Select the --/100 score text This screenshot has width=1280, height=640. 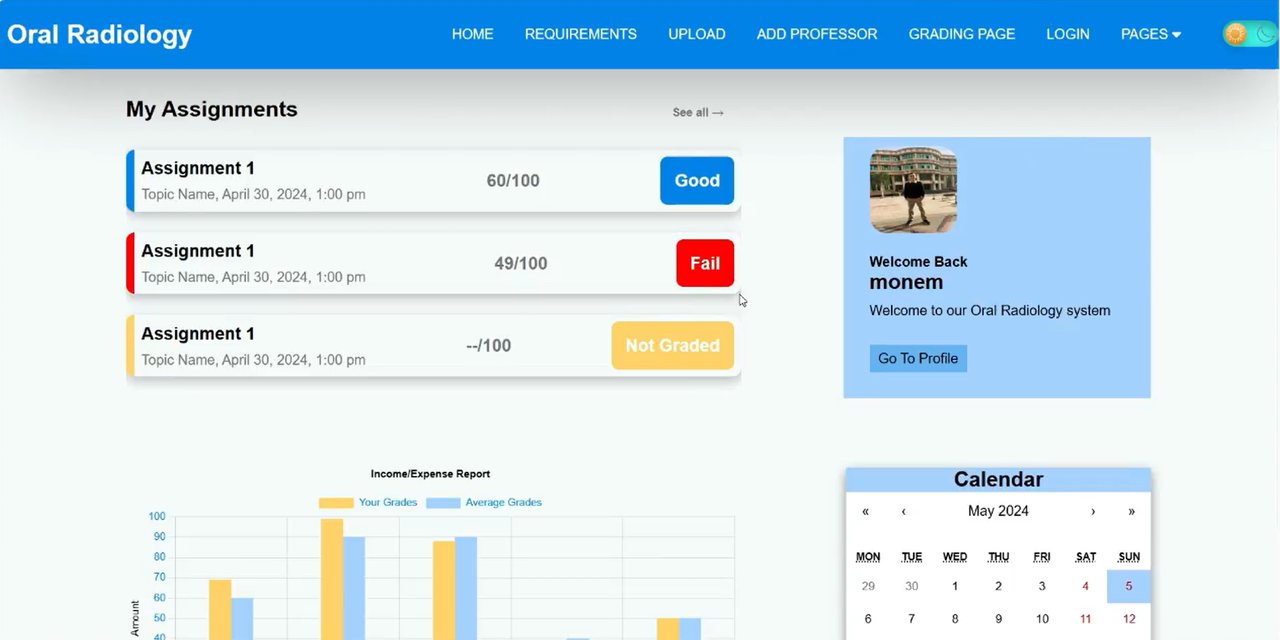point(489,346)
